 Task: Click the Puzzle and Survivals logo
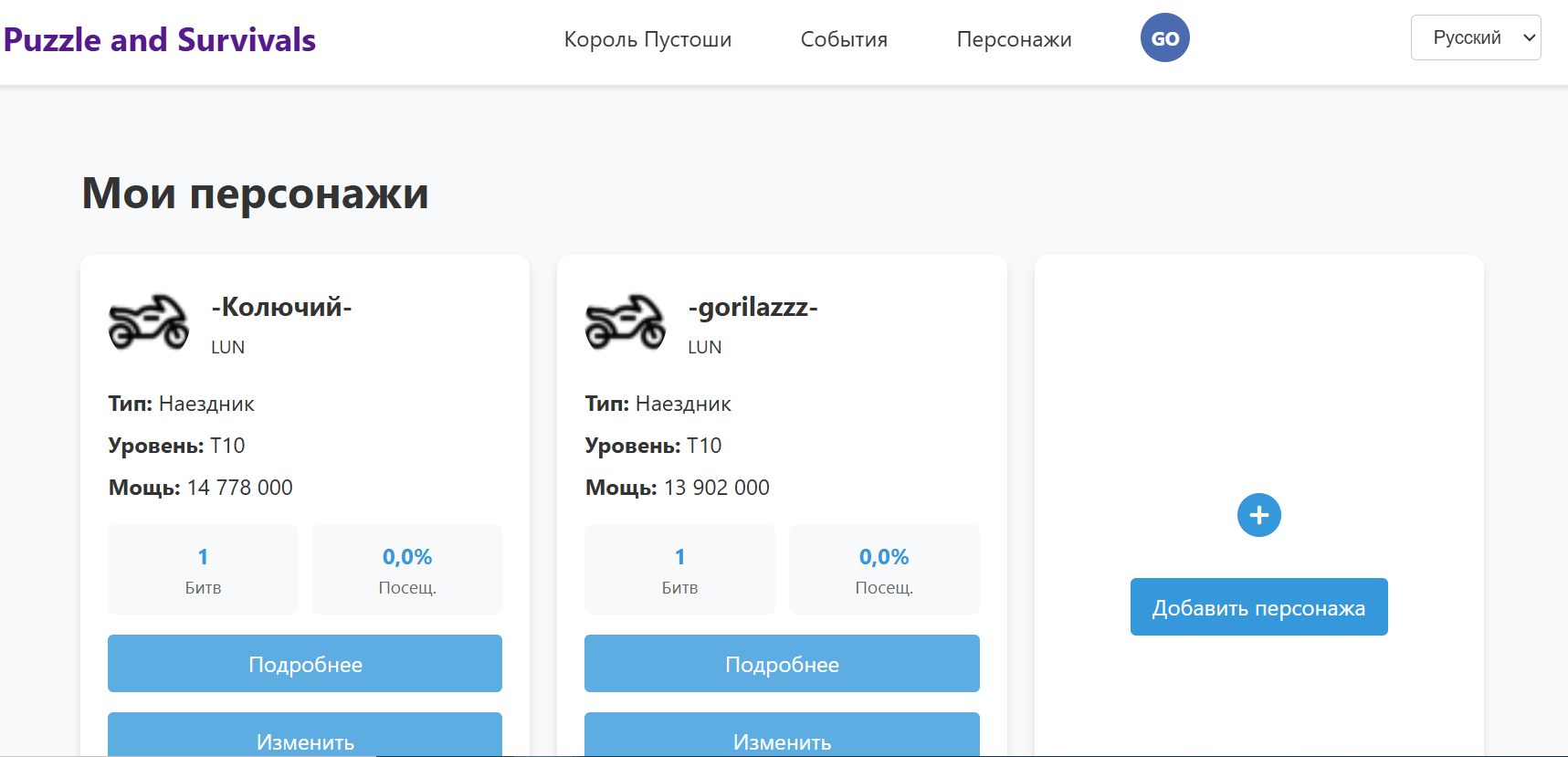(160, 40)
